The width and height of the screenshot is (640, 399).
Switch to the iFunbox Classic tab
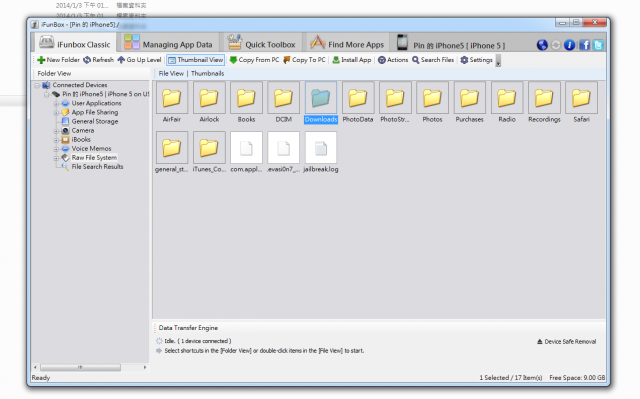pos(75,43)
